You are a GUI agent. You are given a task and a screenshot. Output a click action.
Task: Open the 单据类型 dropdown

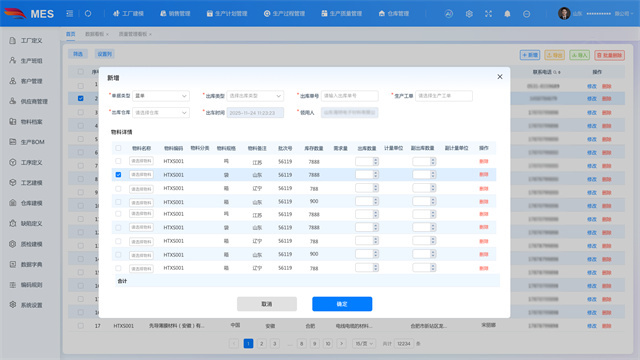[x=161, y=96]
